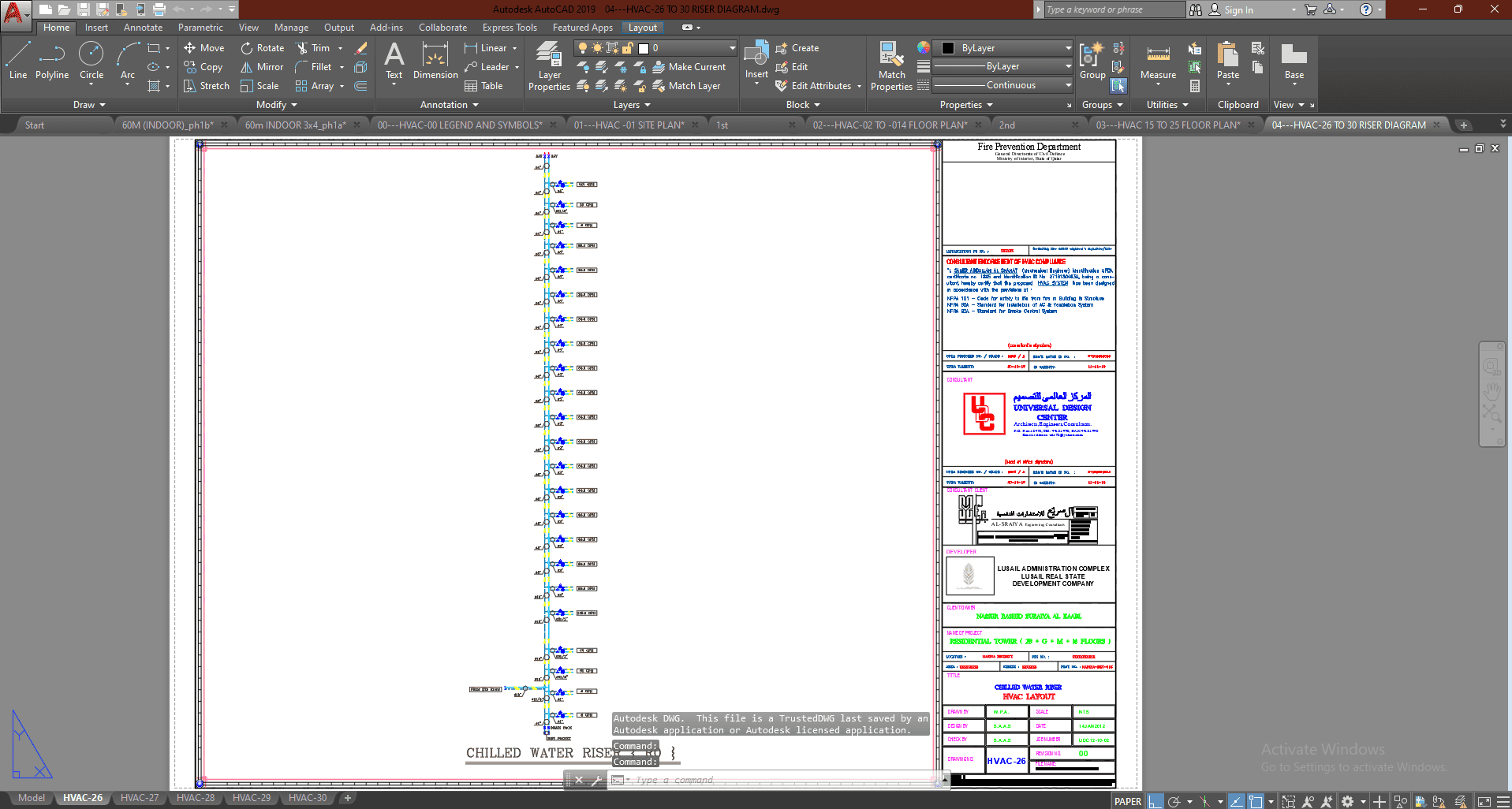Open the Layer Properties manager
This screenshot has width=1512, height=809.
549,66
